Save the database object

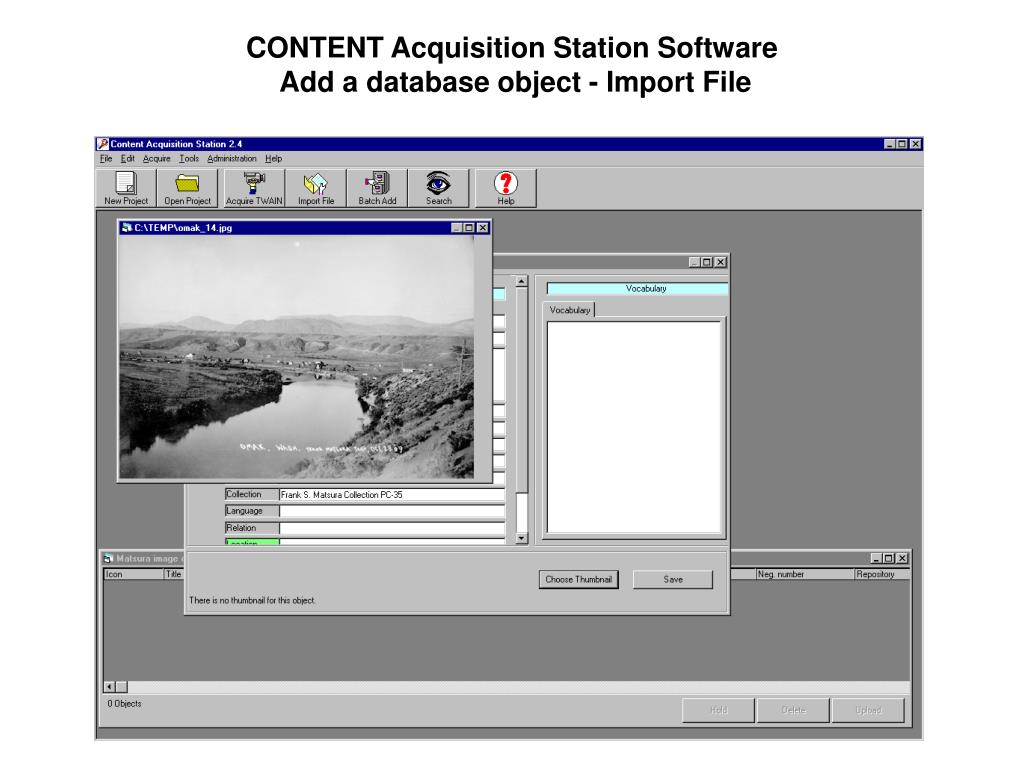coord(673,579)
